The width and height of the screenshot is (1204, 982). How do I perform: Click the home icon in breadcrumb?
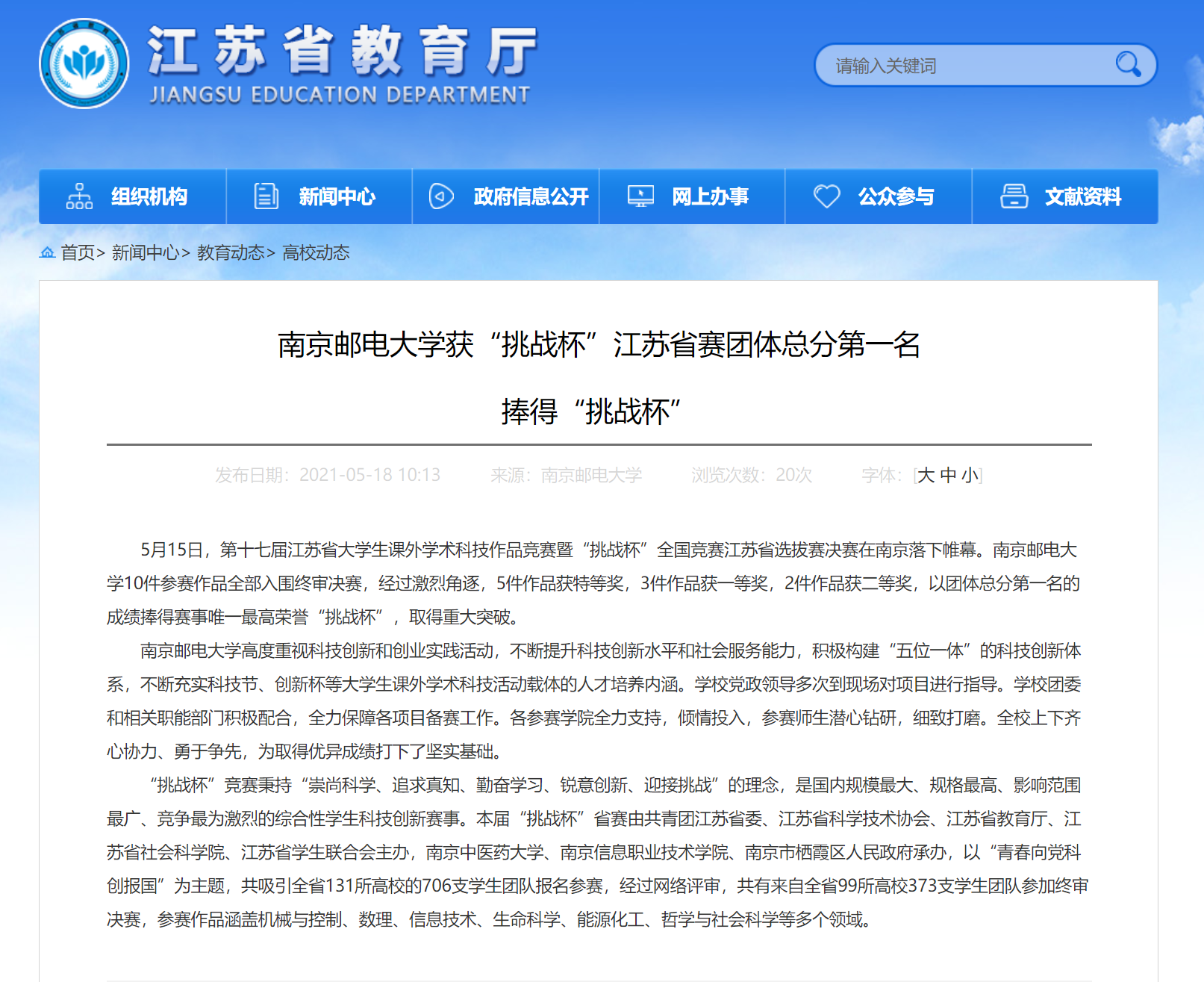point(47,252)
